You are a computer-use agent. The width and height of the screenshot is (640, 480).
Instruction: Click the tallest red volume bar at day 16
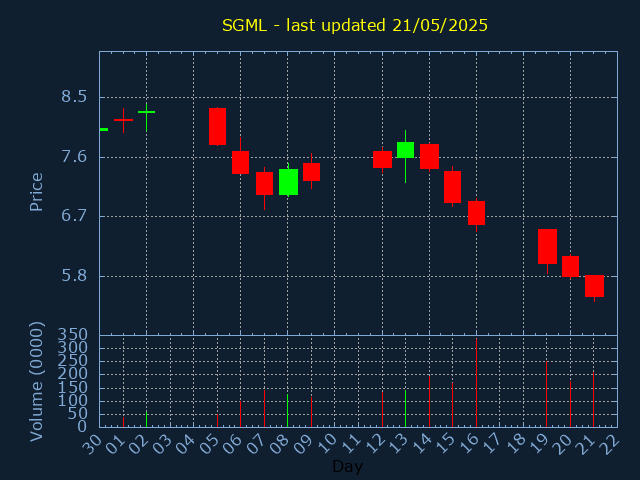pos(476,383)
